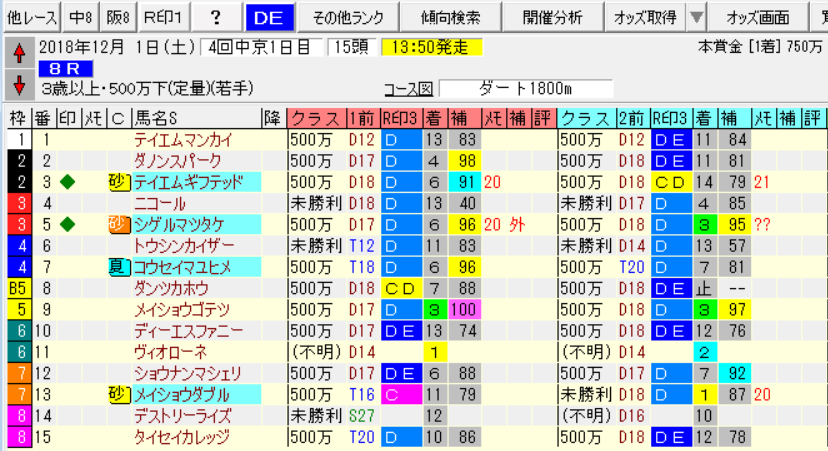
Task: Click the 1前 column header
Action: (x=363, y=118)
